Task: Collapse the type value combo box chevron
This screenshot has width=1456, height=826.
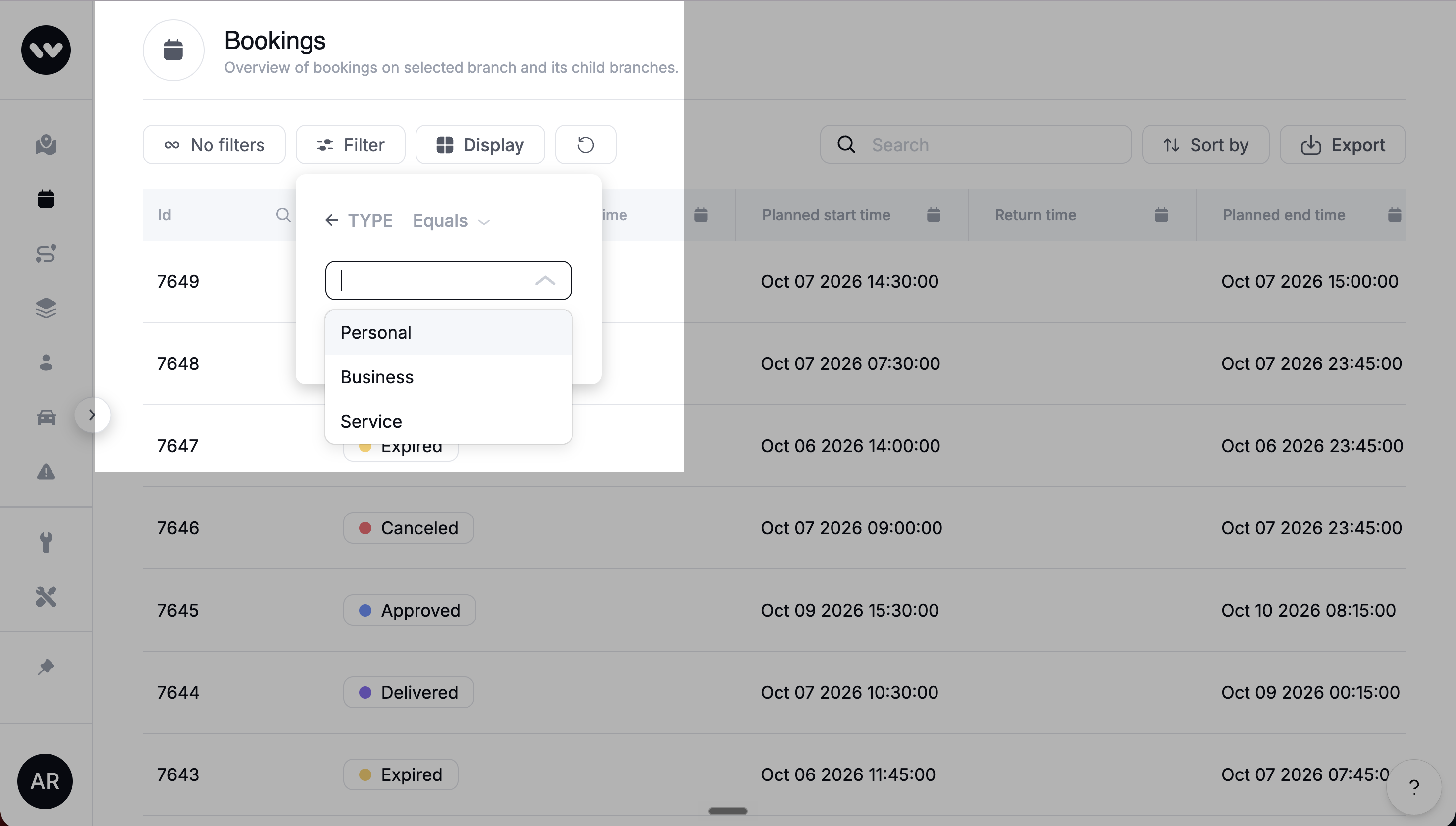Action: tap(545, 280)
